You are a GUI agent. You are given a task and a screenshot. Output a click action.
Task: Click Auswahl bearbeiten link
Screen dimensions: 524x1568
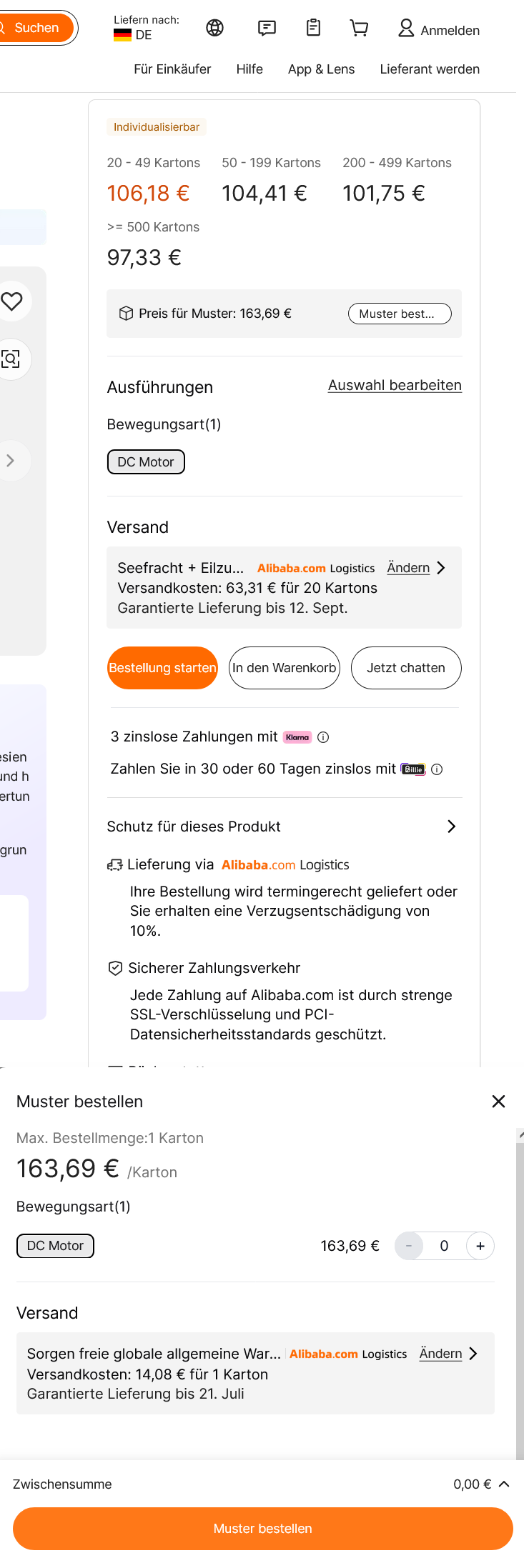pyautogui.click(x=395, y=385)
